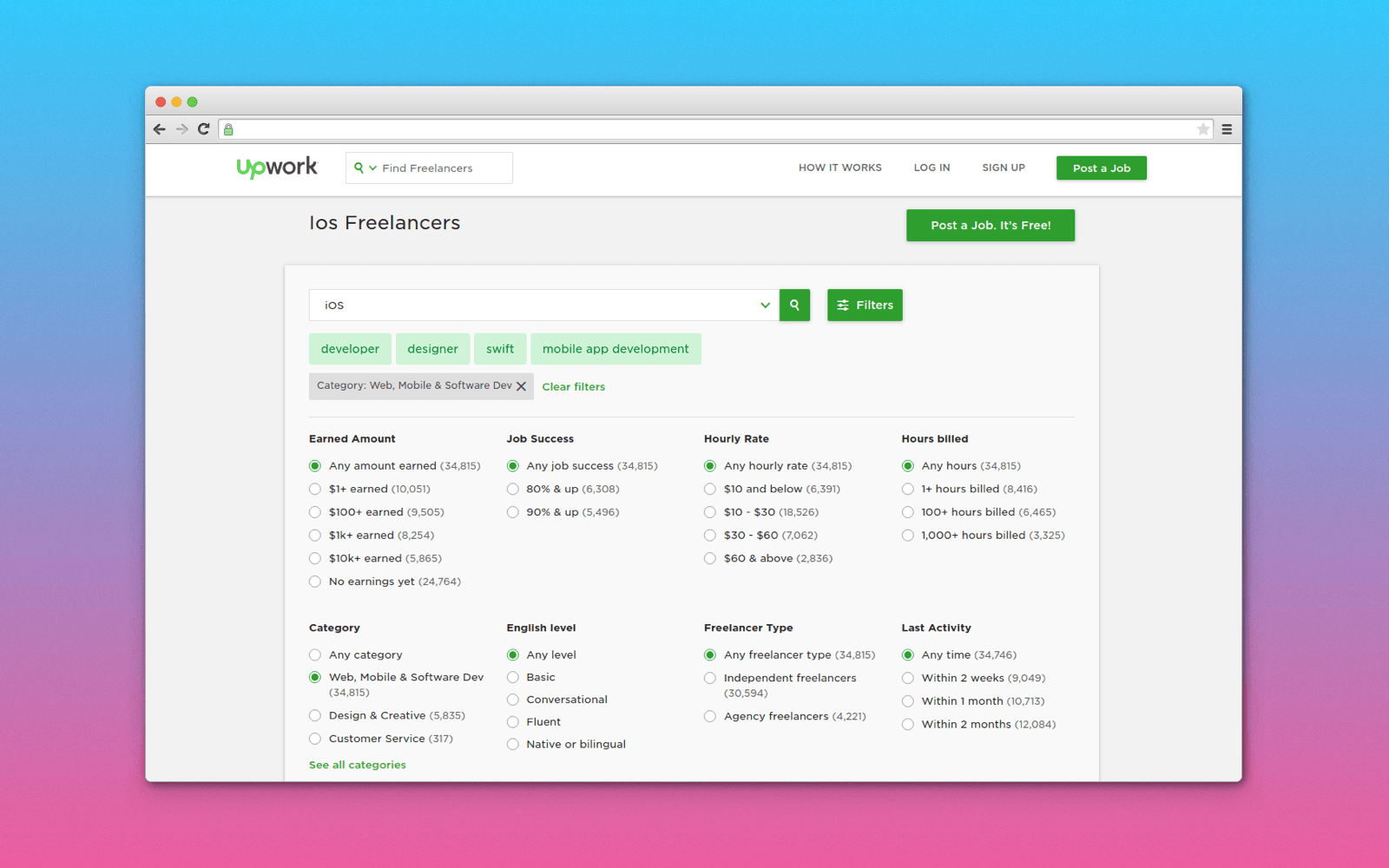This screenshot has width=1389, height=868.
Task: Select the designer tag
Action: 432,349
